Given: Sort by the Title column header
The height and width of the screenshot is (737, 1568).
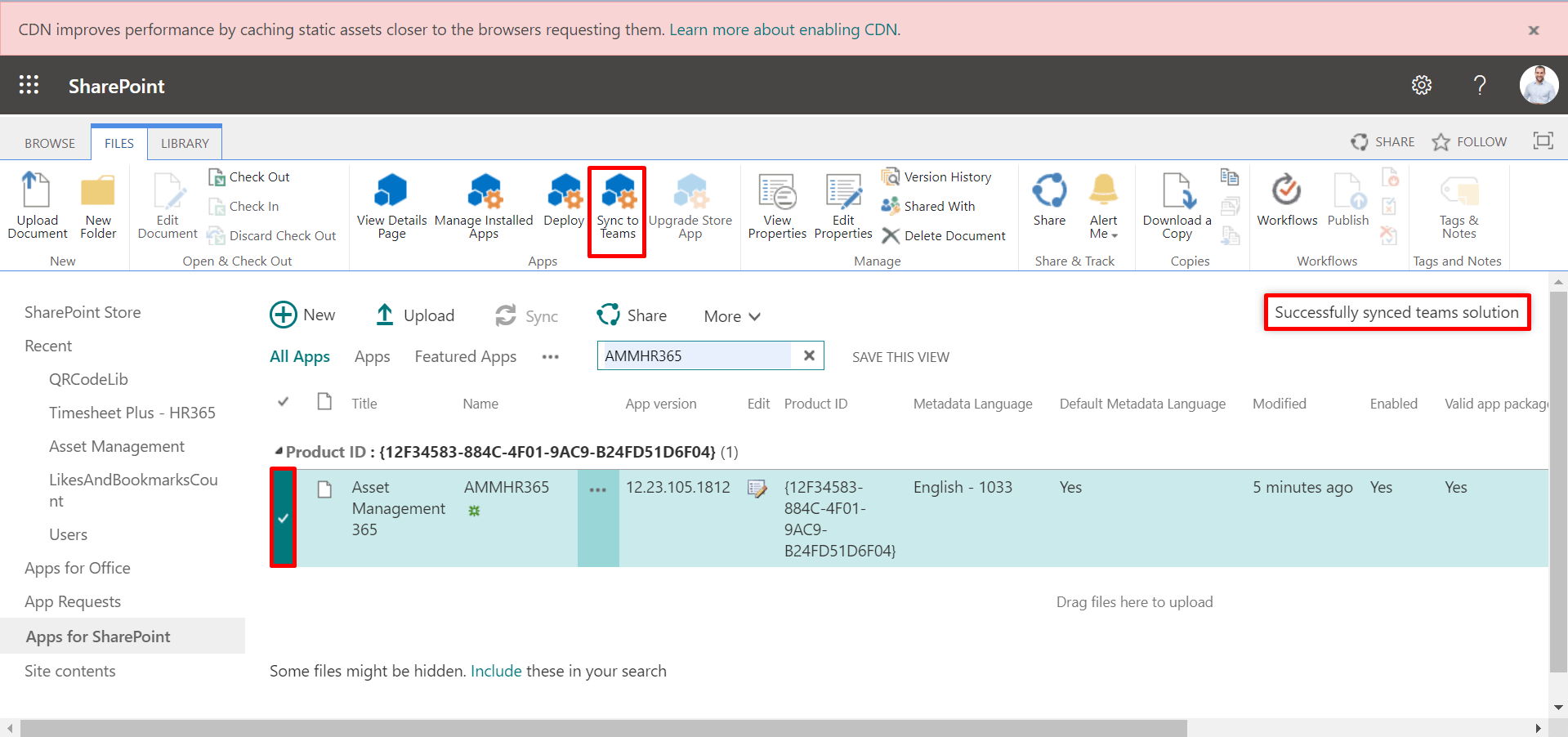Looking at the screenshot, I should point(364,404).
